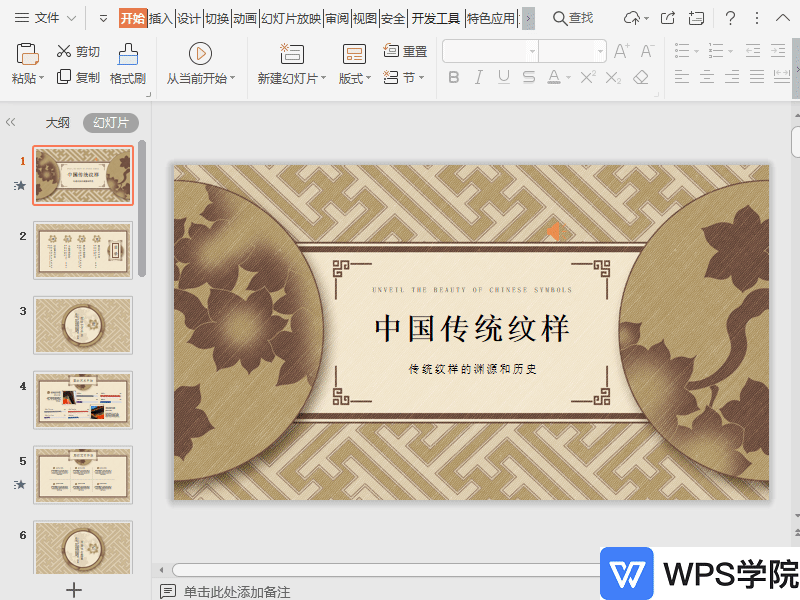Click the Format Painter (格式刷) icon
This screenshot has height=600, width=800.
(x=128, y=54)
